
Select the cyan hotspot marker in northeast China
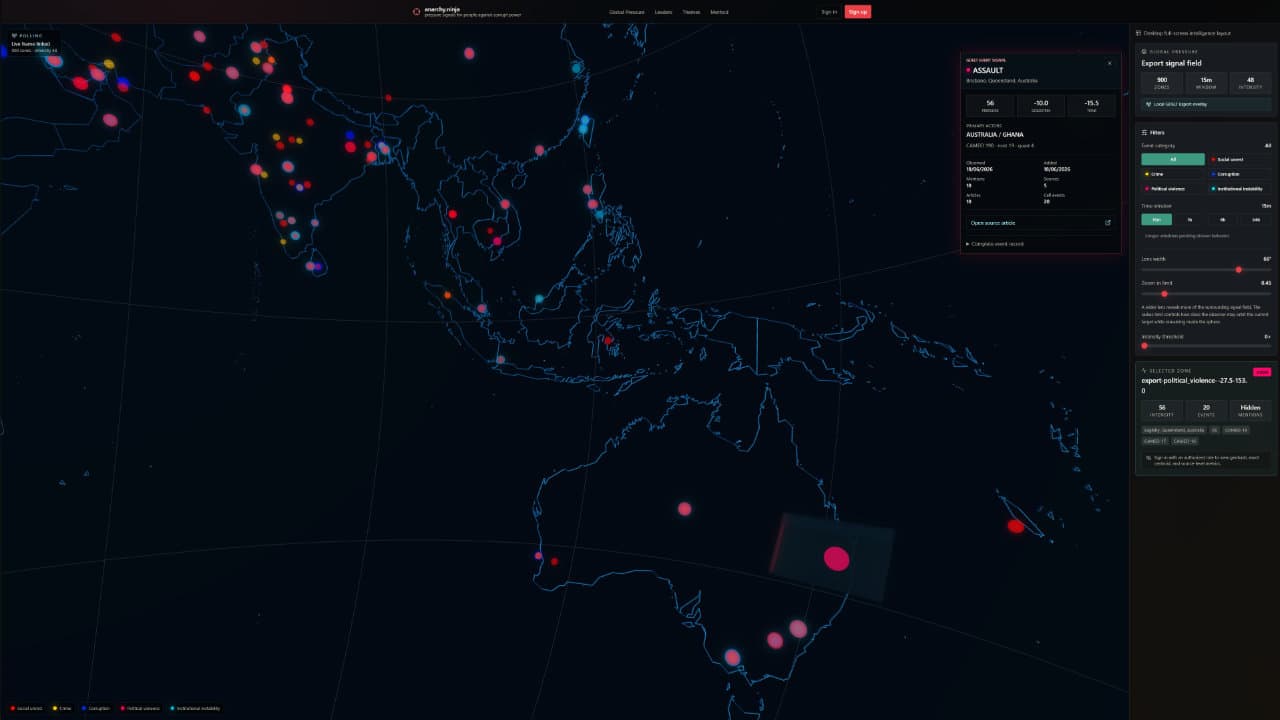click(576, 68)
